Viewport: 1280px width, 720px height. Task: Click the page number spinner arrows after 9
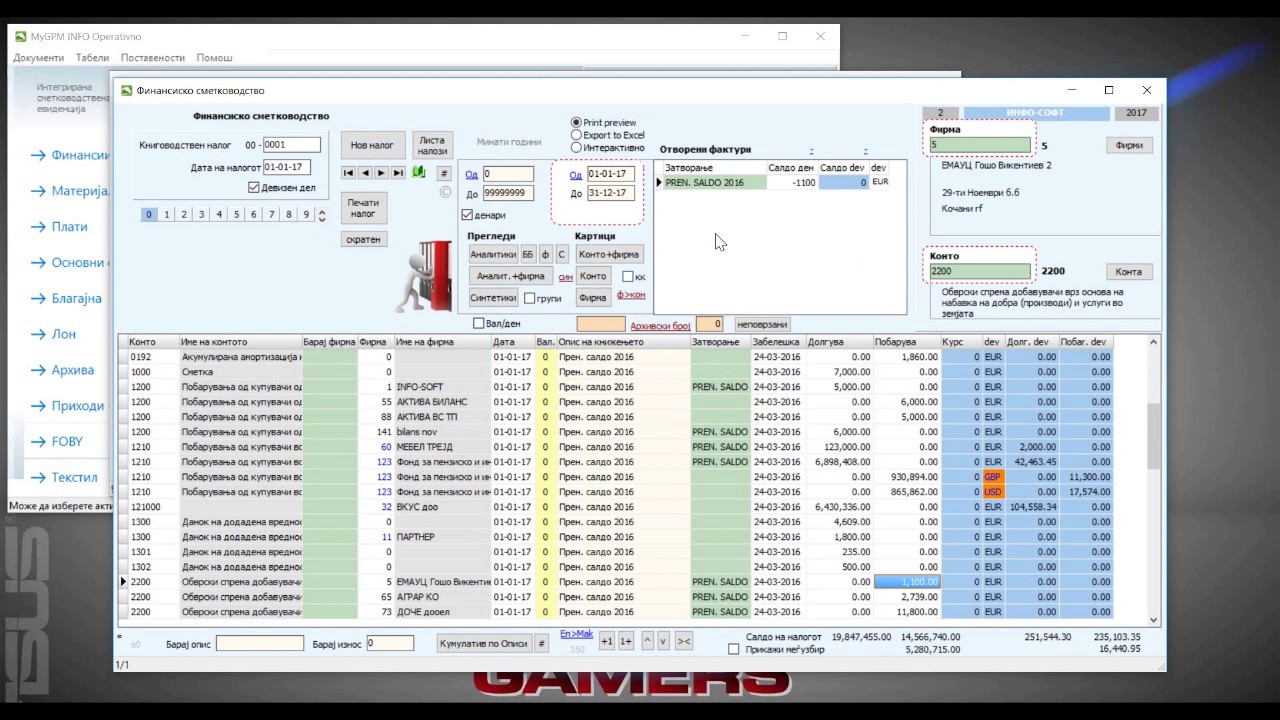coord(322,215)
